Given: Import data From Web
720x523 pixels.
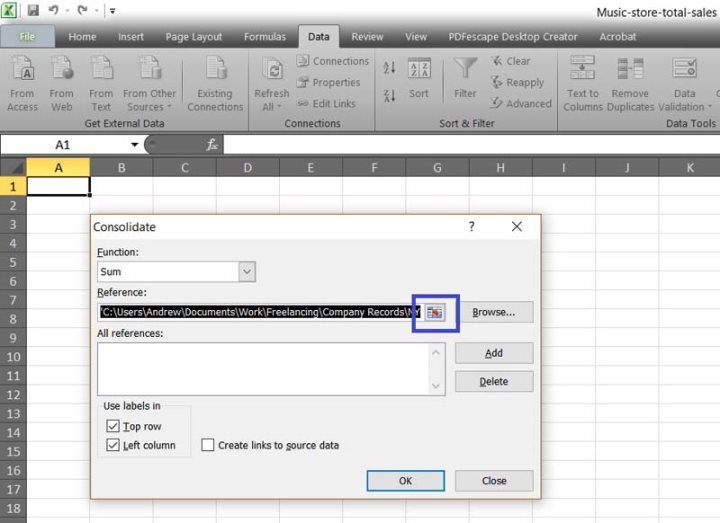Looking at the screenshot, I should pyautogui.click(x=62, y=84).
